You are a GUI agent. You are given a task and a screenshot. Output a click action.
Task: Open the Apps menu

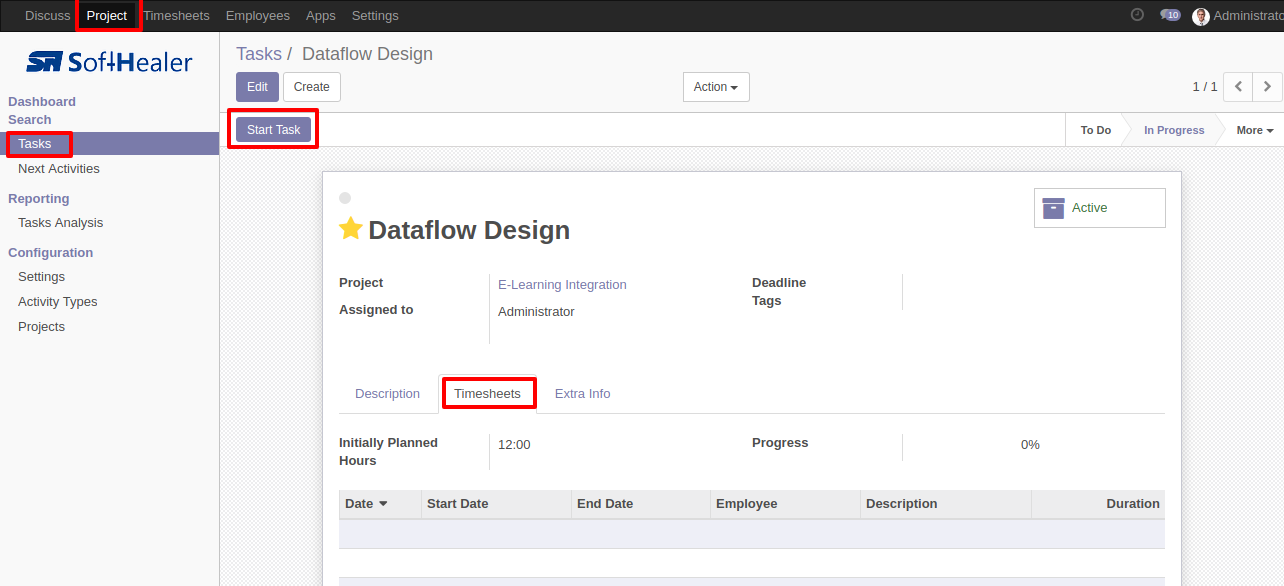(x=321, y=16)
